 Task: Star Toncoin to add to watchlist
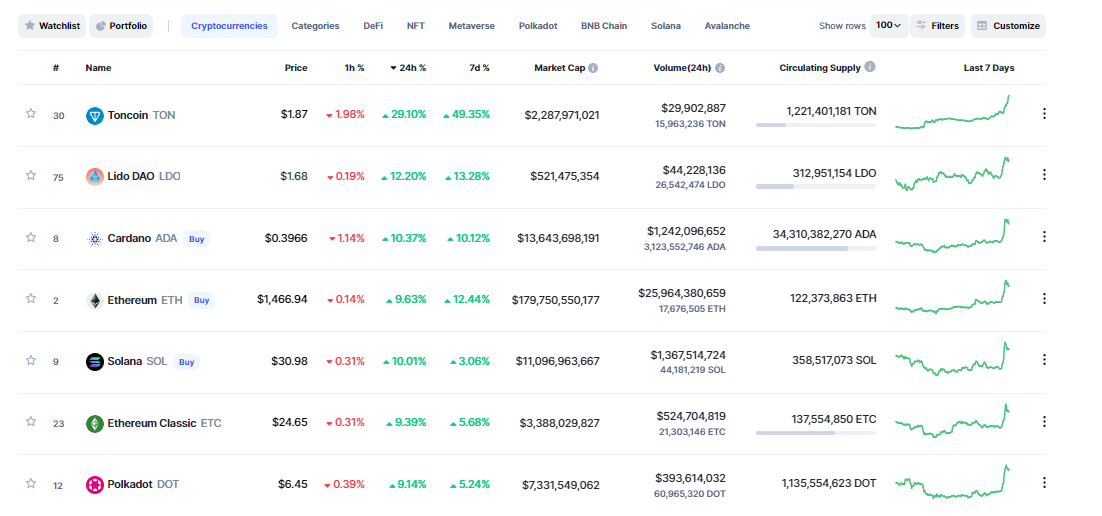(x=31, y=113)
